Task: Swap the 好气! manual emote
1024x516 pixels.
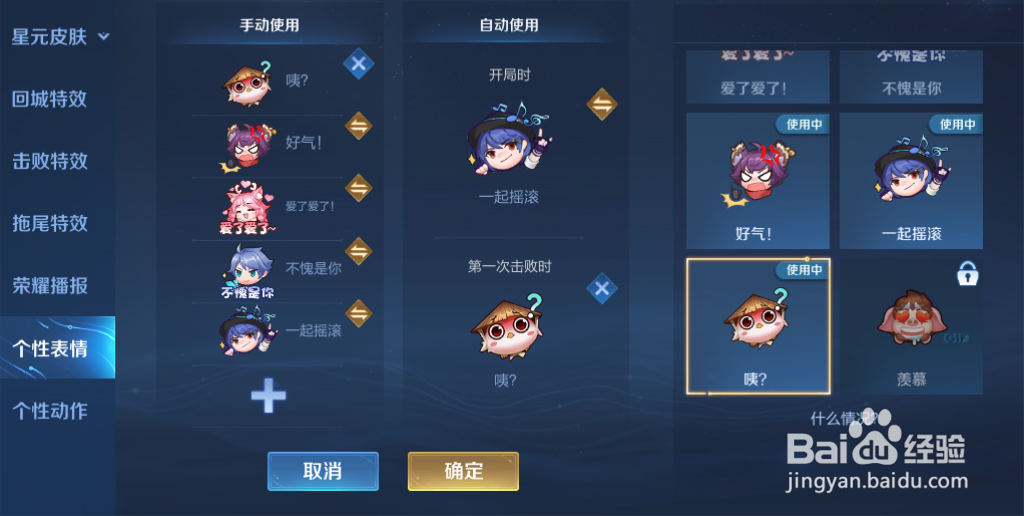Action: click(x=359, y=126)
